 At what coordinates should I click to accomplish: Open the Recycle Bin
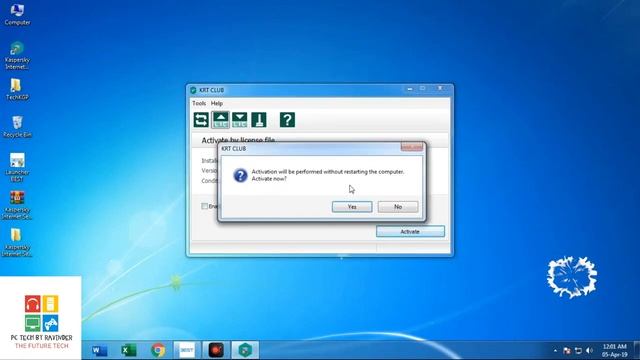[17, 127]
